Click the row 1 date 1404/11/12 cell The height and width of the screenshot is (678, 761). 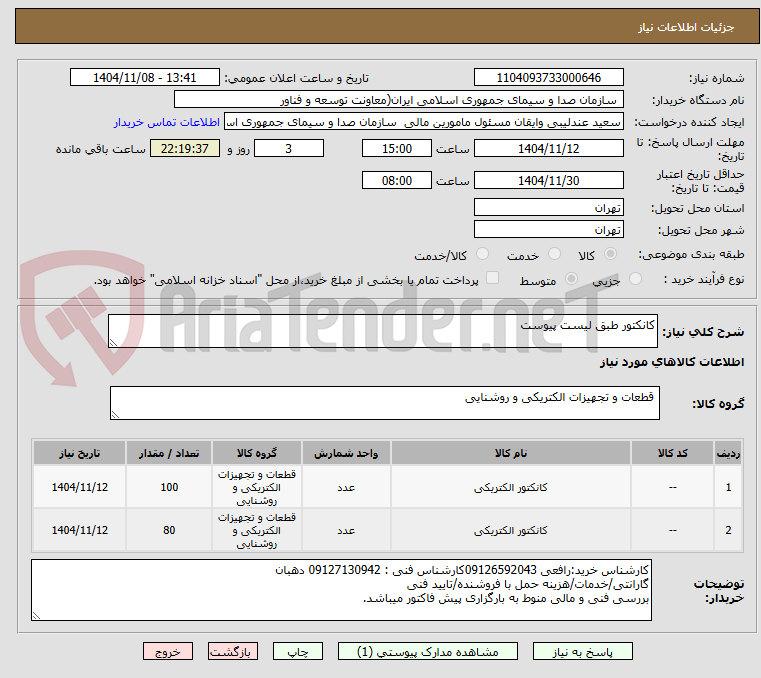80,487
